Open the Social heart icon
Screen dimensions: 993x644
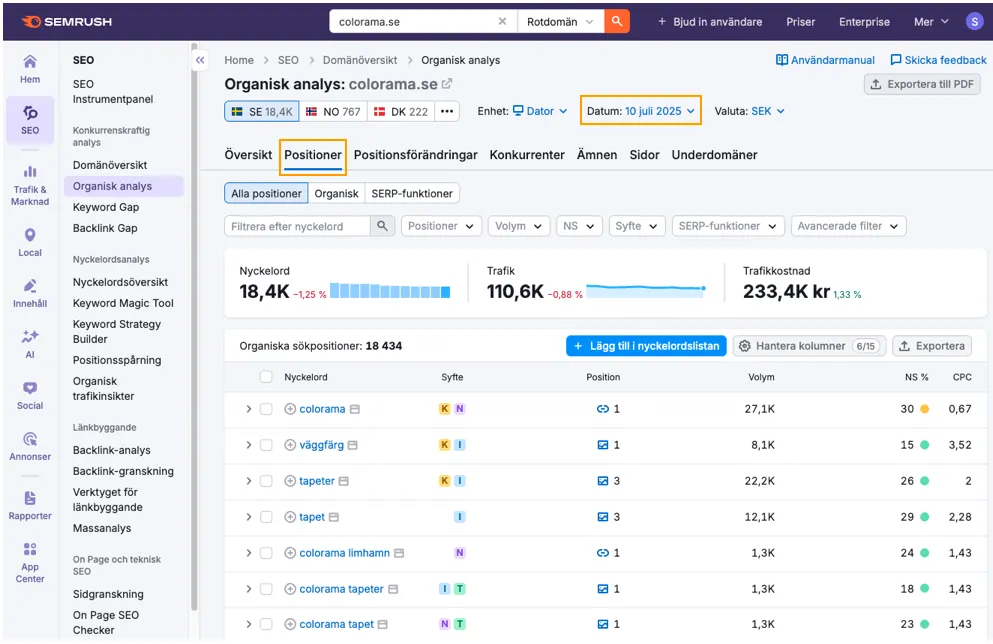pos(30,388)
